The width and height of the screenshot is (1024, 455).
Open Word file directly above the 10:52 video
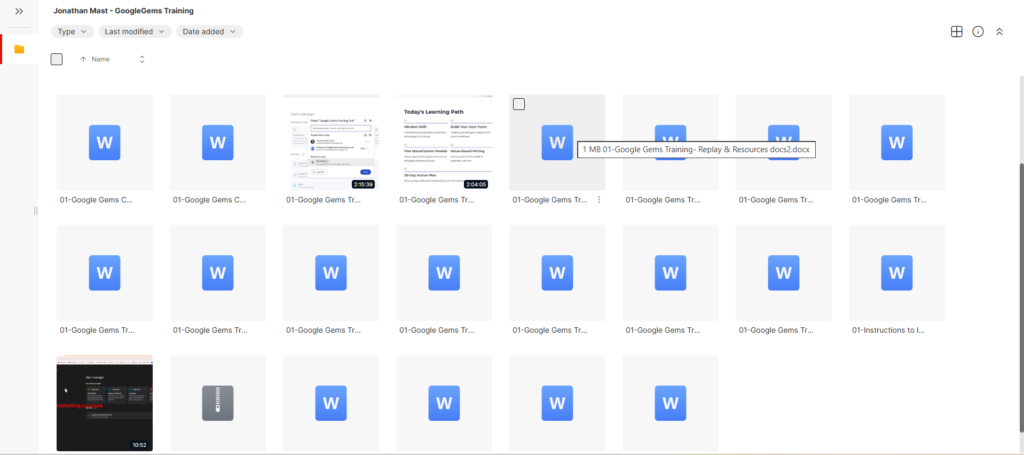pos(104,273)
